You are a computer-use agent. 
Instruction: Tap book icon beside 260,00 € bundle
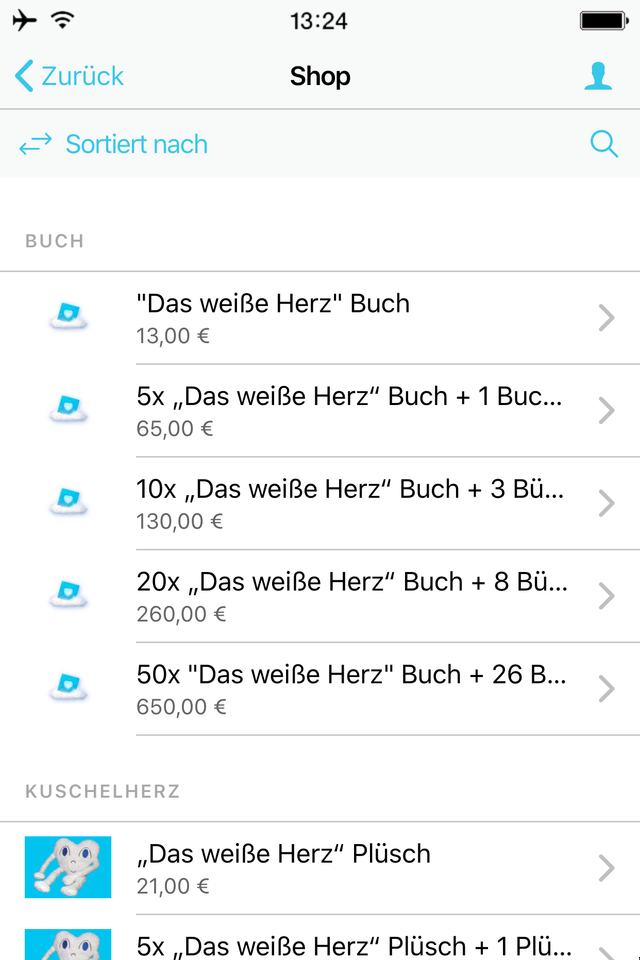(x=68, y=596)
